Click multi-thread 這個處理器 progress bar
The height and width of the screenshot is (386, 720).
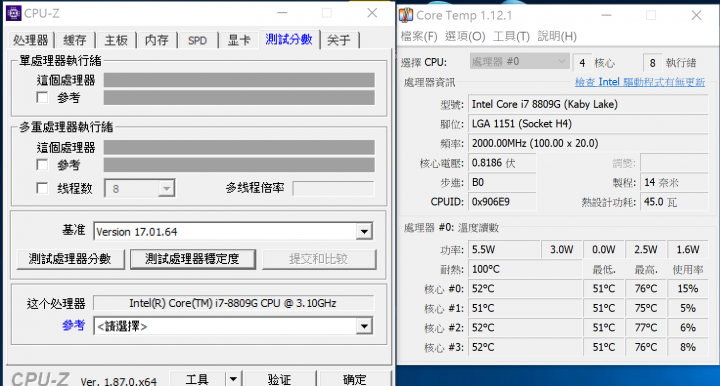click(239, 147)
